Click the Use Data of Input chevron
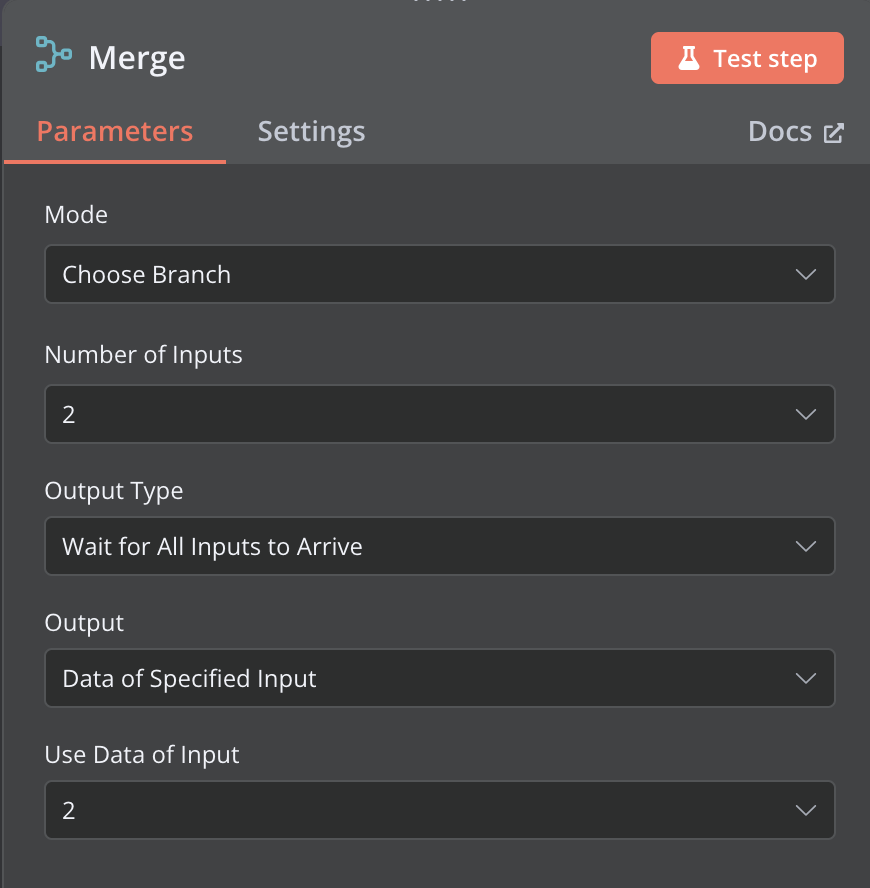The width and height of the screenshot is (870, 888). point(805,810)
